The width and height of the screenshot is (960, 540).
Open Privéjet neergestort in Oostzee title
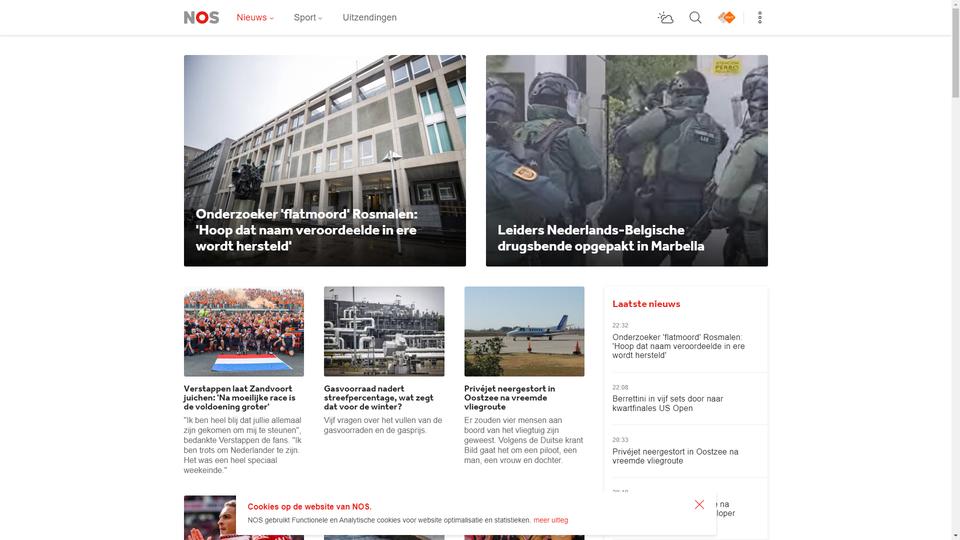(x=509, y=397)
